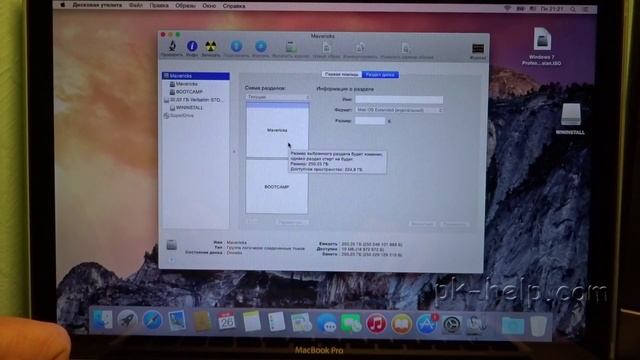The height and width of the screenshot is (360, 640).
Task: Click the Wi-Fi status icon in menu bar
Action: [x=507, y=8]
